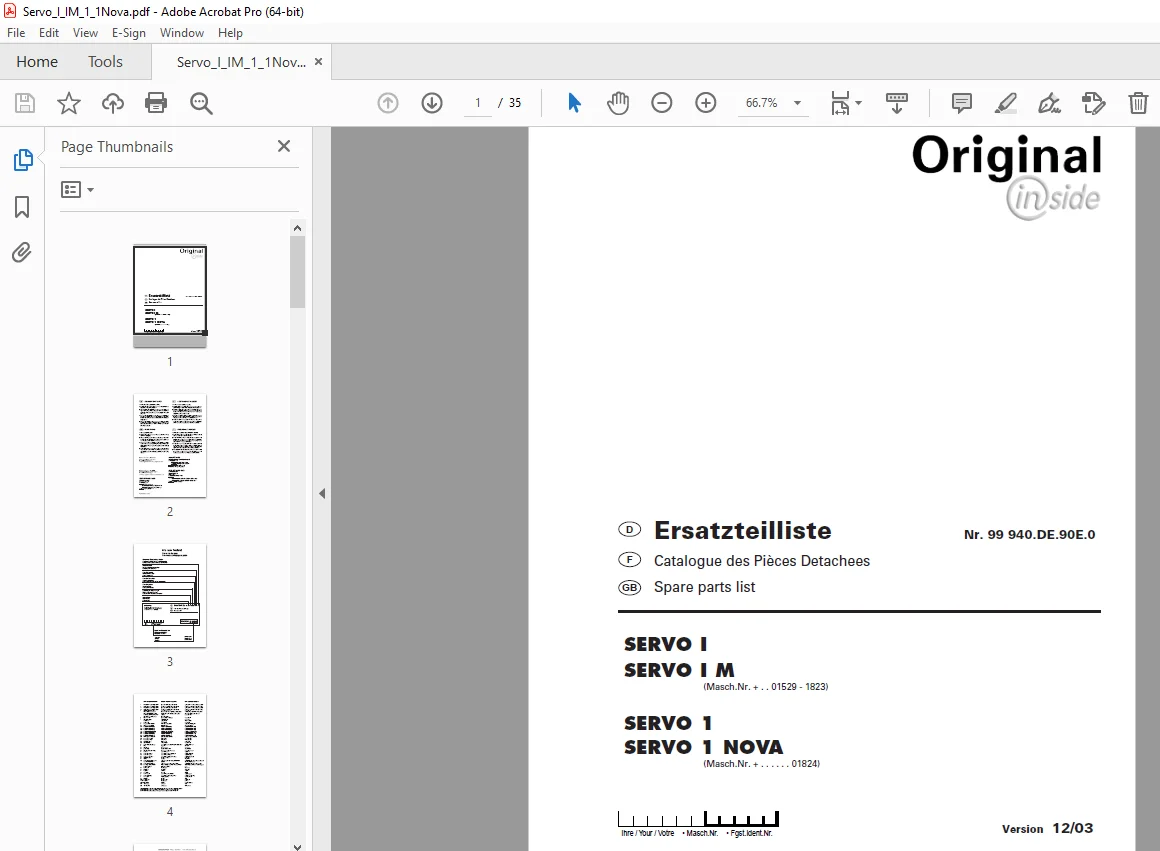The image size is (1160, 851).
Task: Zoom out with minus icon
Action: [661, 103]
